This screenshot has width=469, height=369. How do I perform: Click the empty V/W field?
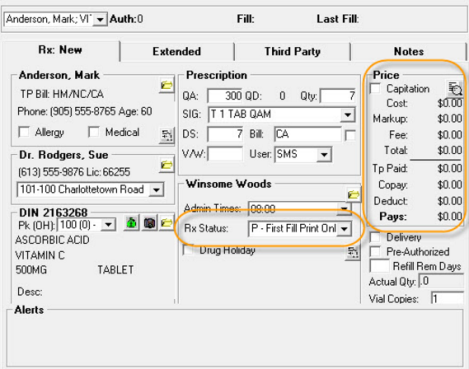[x=225, y=154]
